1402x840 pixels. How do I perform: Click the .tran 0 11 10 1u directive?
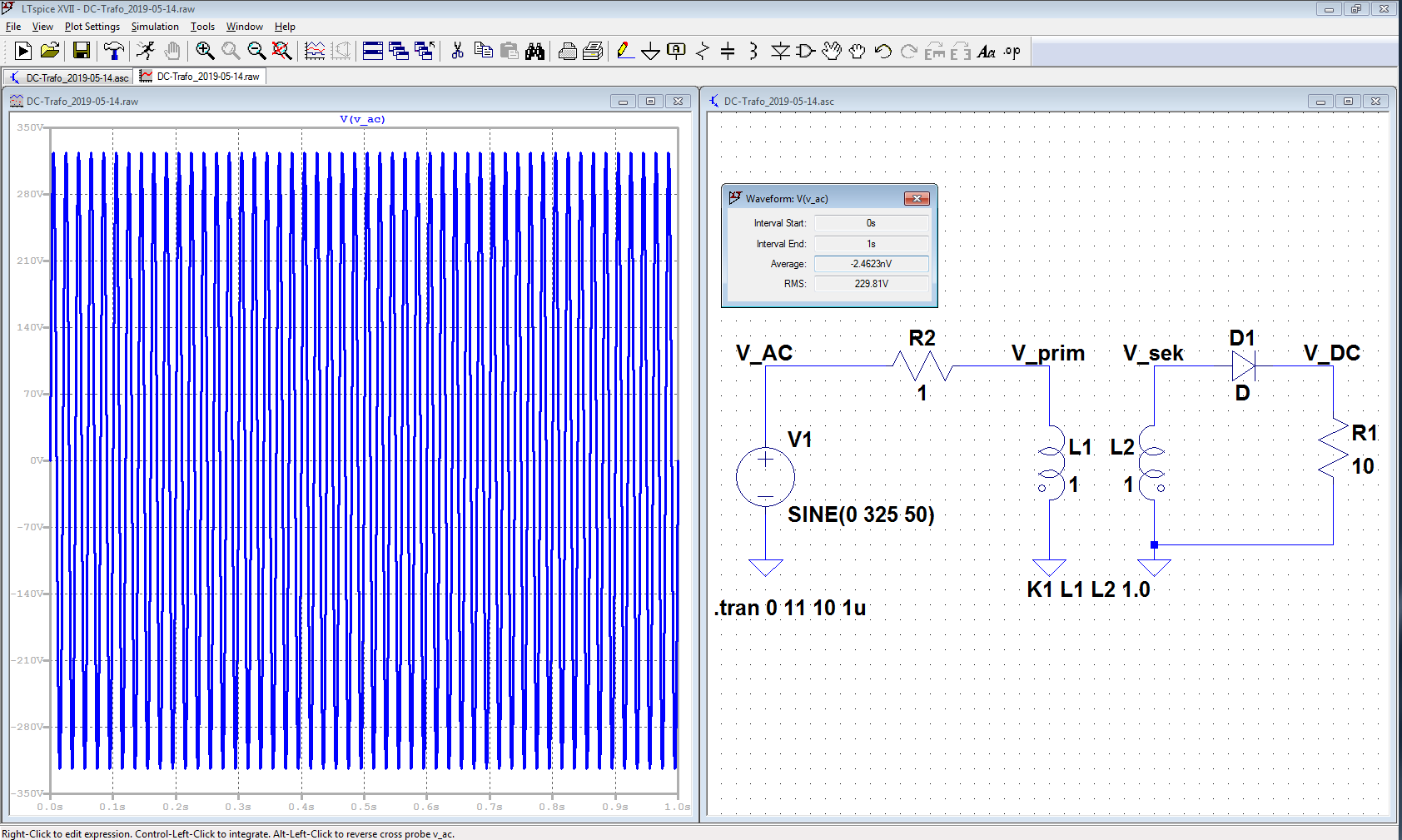pos(789,608)
